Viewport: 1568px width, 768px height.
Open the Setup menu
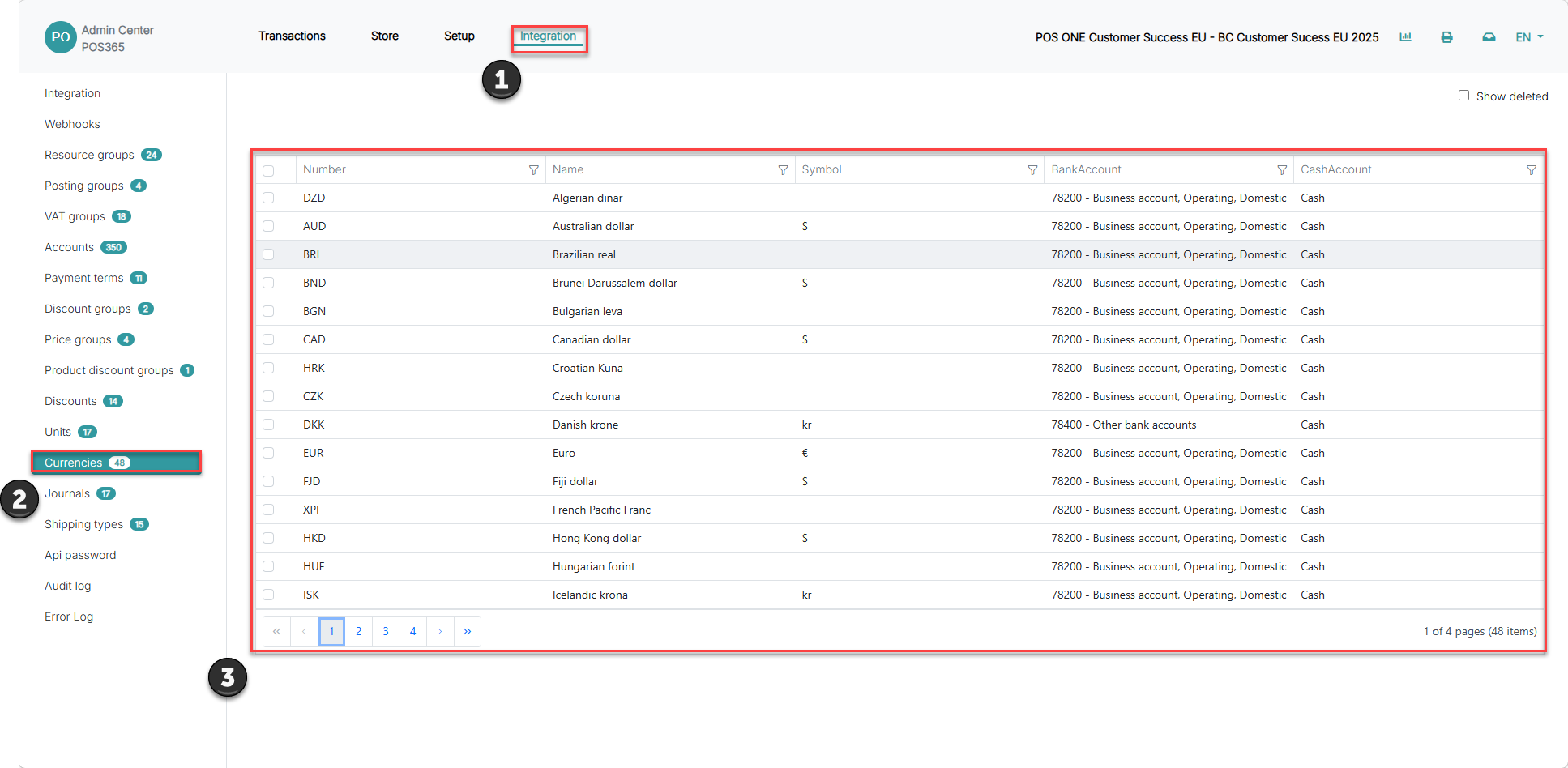pyautogui.click(x=459, y=36)
